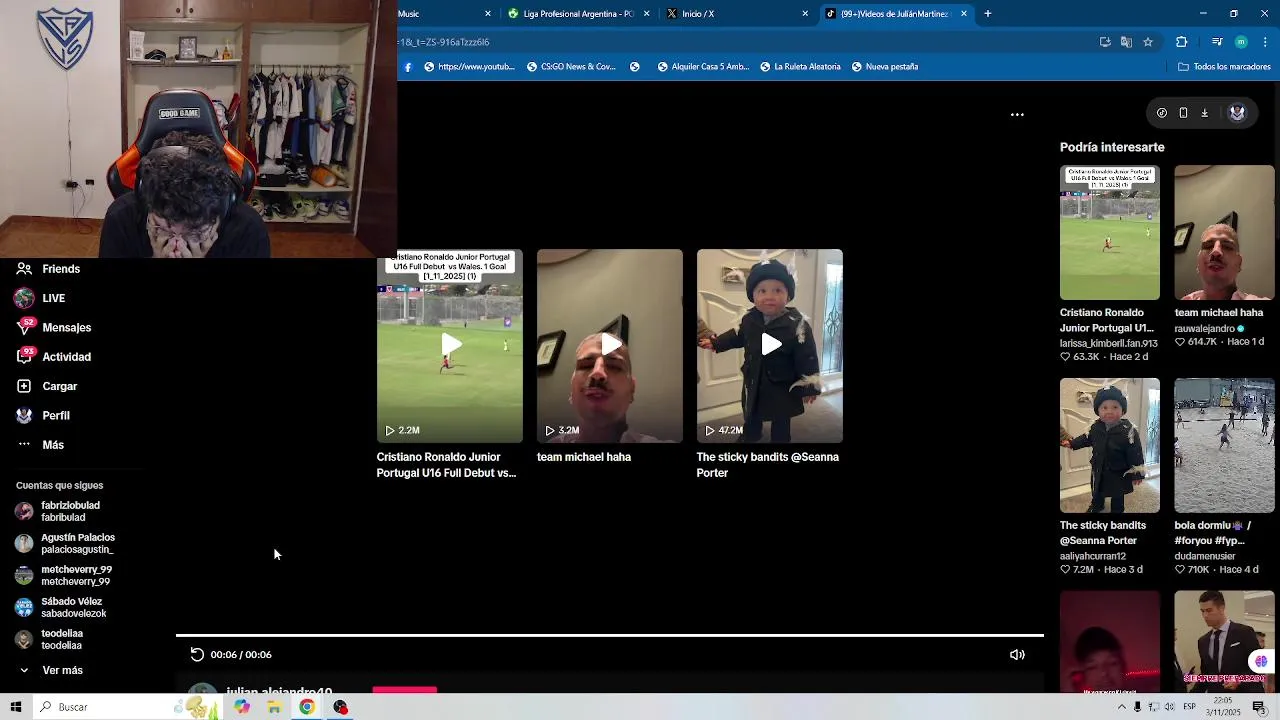This screenshot has width=1280, height=720.
Task: Switch to Liga Profesional Argentina tab
Action: [x=579, y=14]
